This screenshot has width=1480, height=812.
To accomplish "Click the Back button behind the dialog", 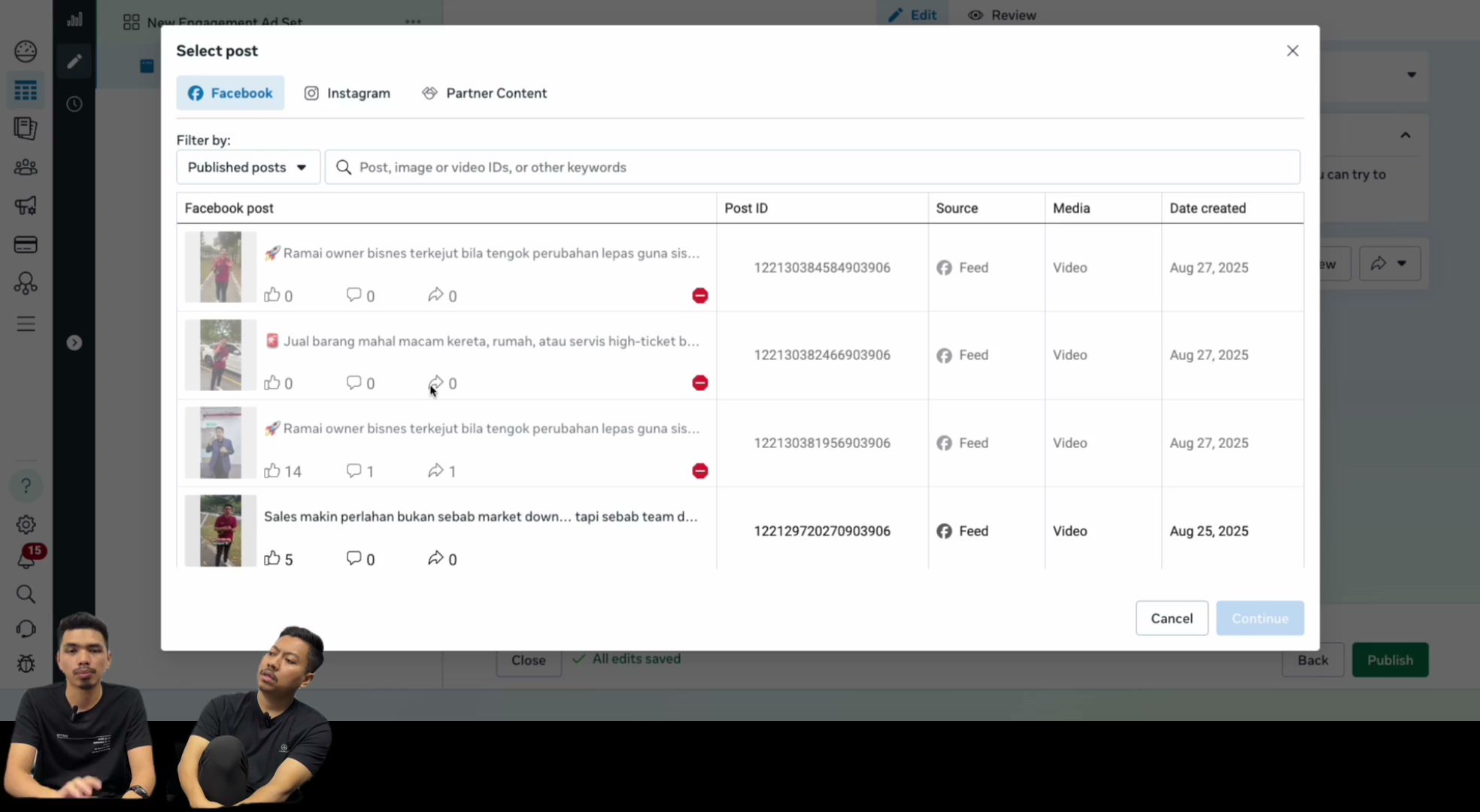I will point(1312,660).
